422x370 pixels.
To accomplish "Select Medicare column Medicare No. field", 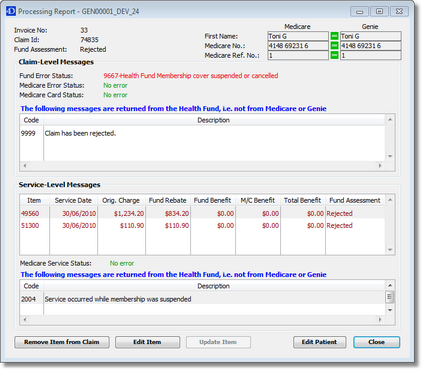I will pos(298,46).
